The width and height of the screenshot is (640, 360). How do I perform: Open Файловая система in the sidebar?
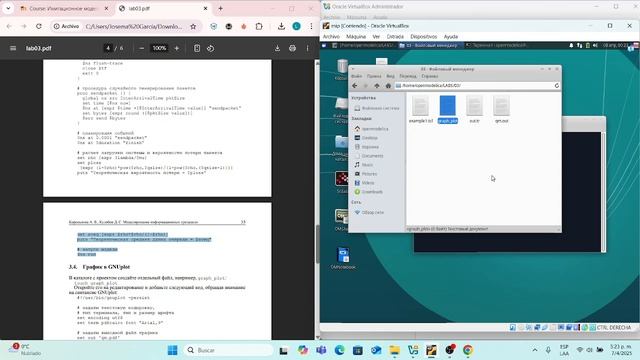[x=376, y=108]
